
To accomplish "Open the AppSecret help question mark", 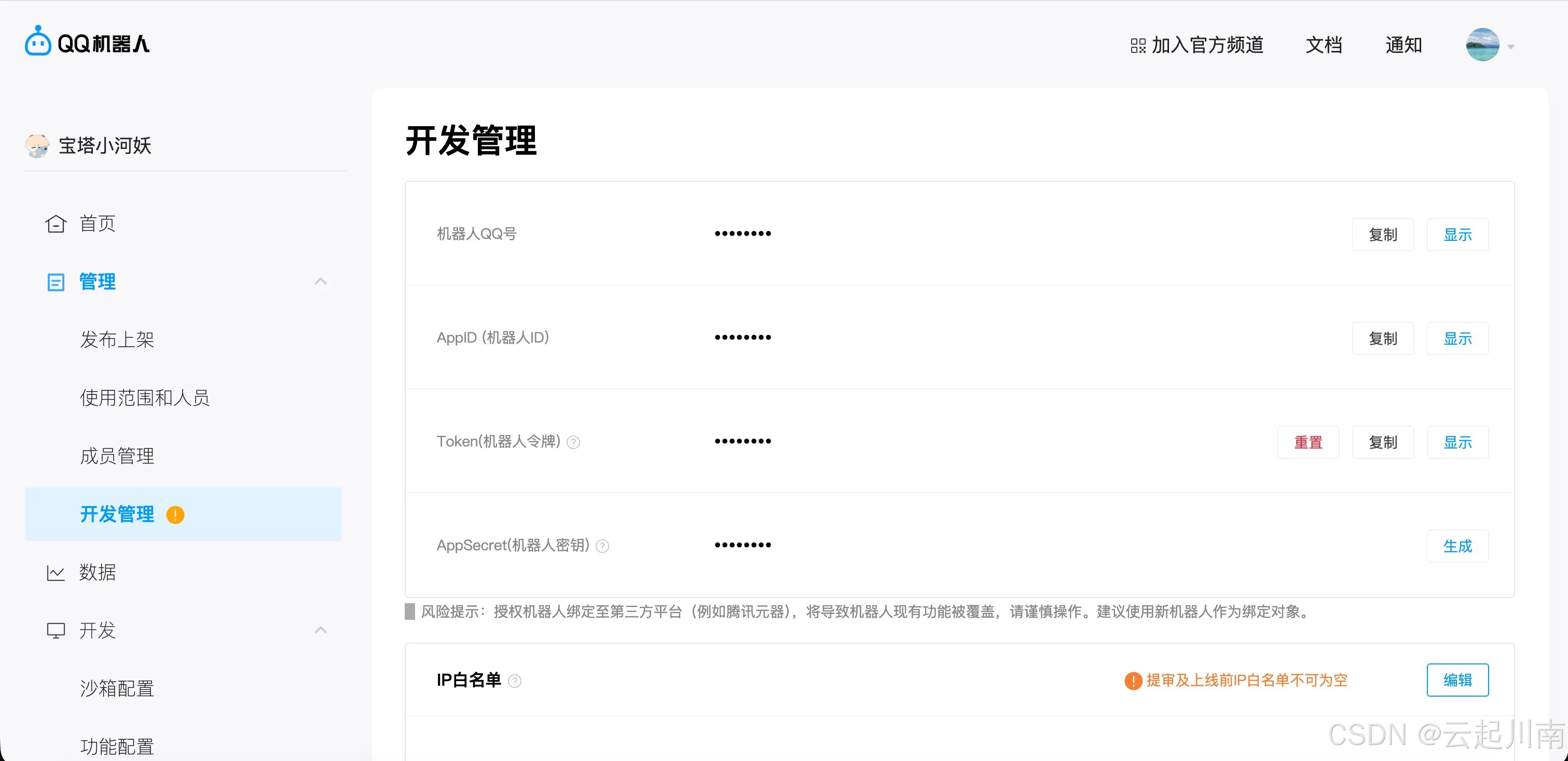I will [x=602, y=546].
